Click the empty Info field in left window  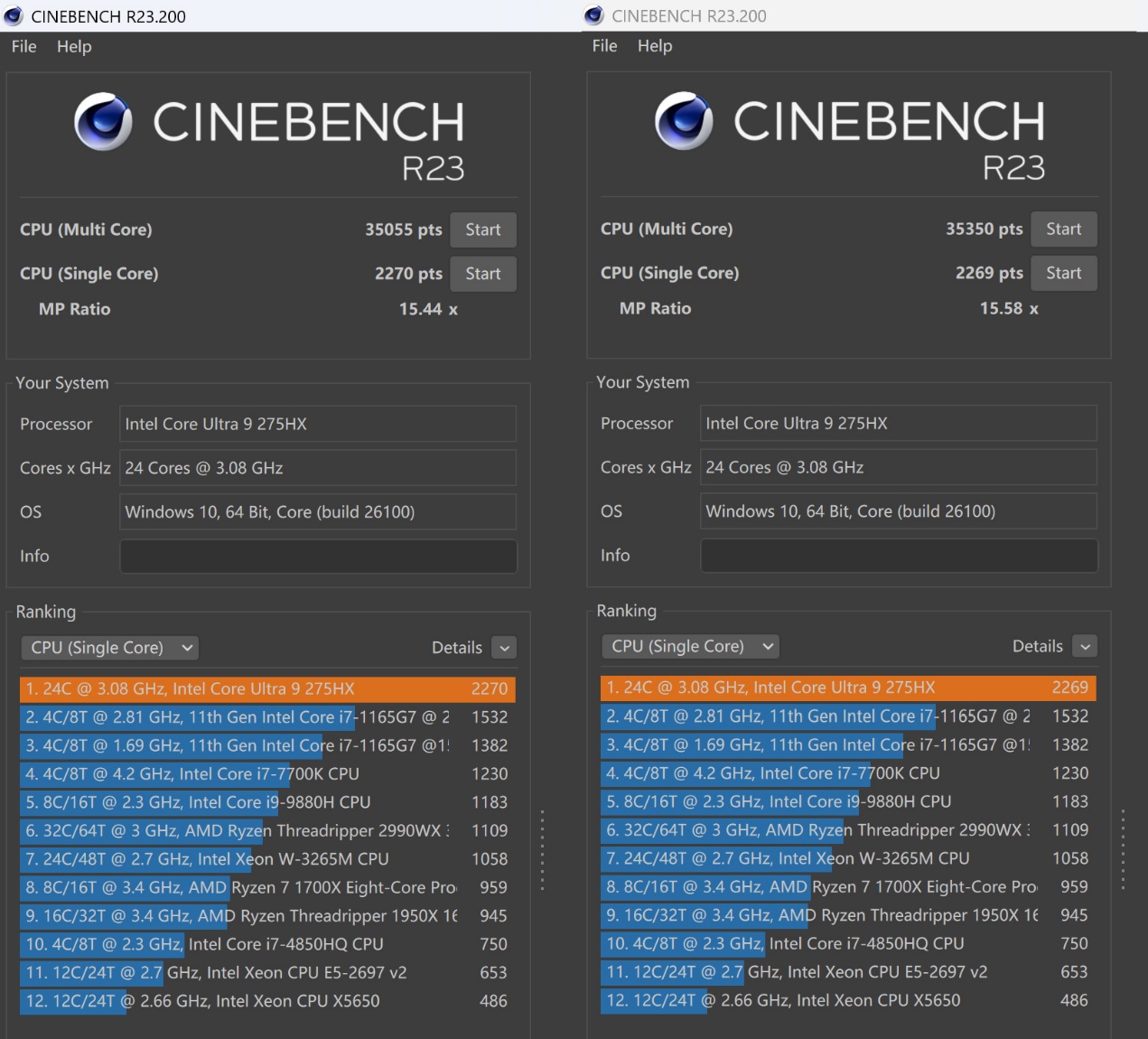point(318,556)
